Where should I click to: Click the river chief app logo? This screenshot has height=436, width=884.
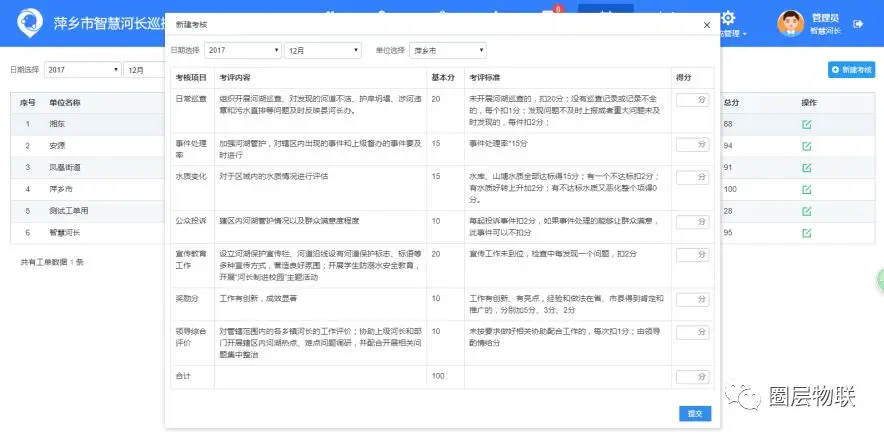29,23
